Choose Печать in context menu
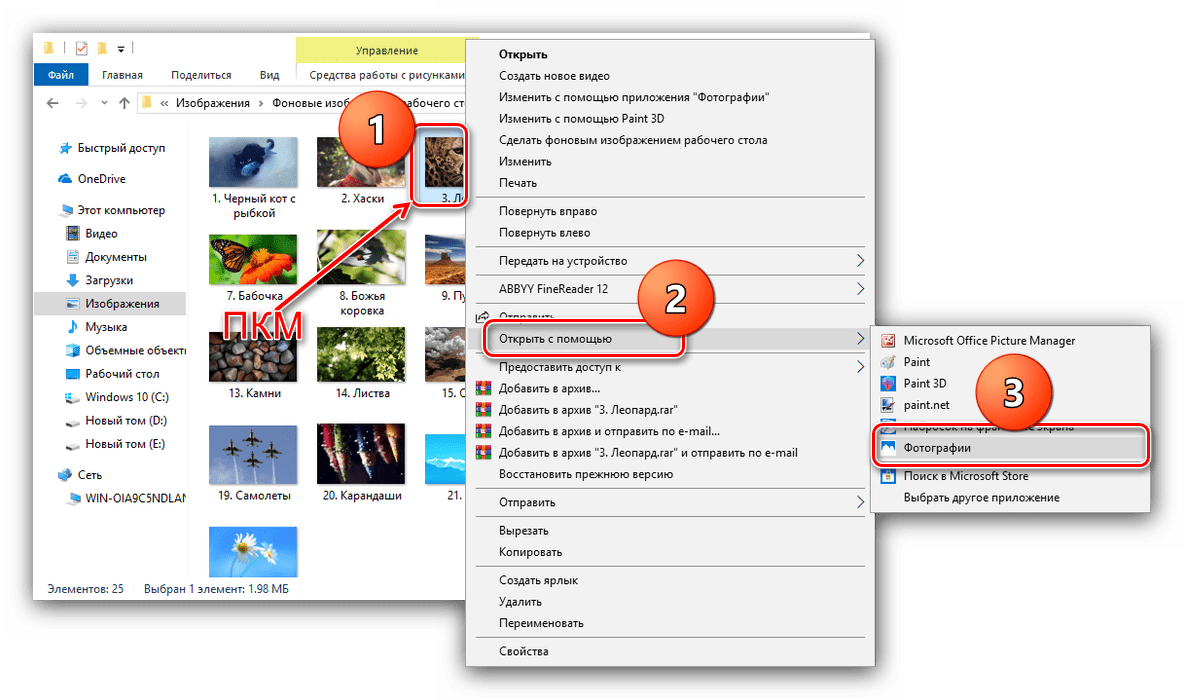This screenshot has height=700, width=1184. (x=518, y=183)
